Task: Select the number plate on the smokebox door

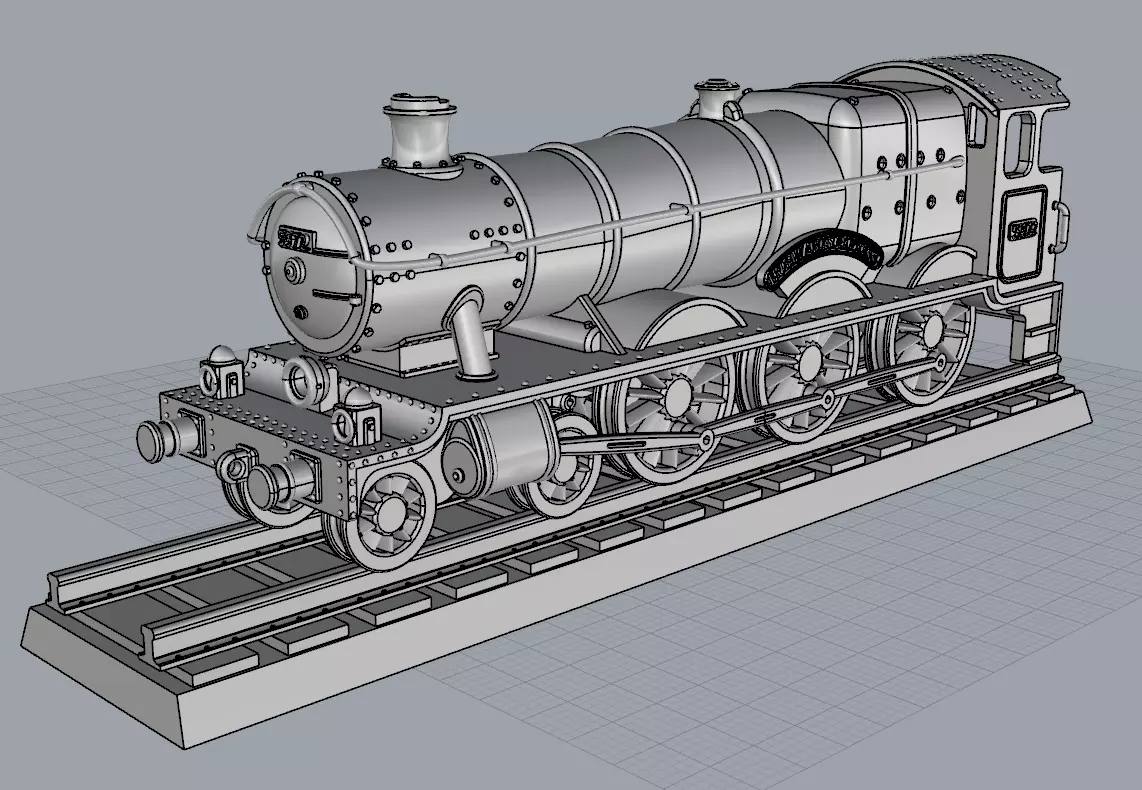Action: point(296,239)
